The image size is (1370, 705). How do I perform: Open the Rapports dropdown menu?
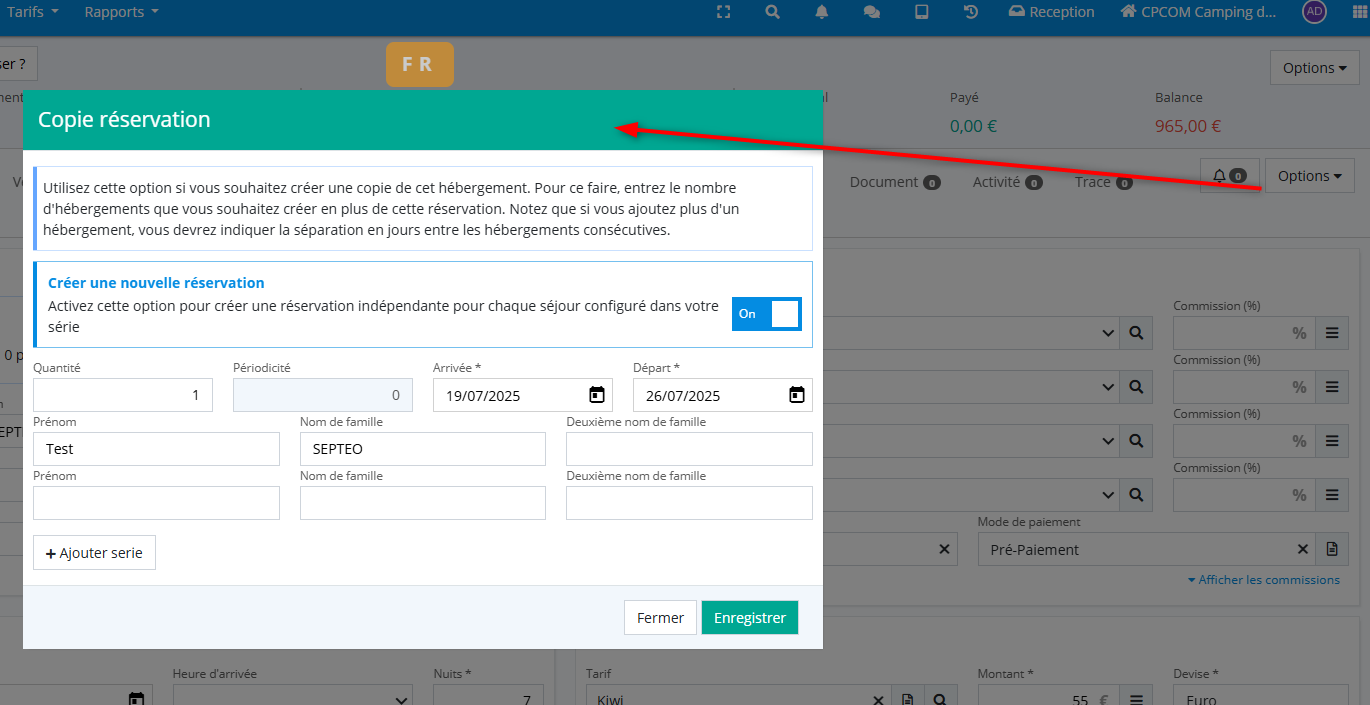coord(121,12)
